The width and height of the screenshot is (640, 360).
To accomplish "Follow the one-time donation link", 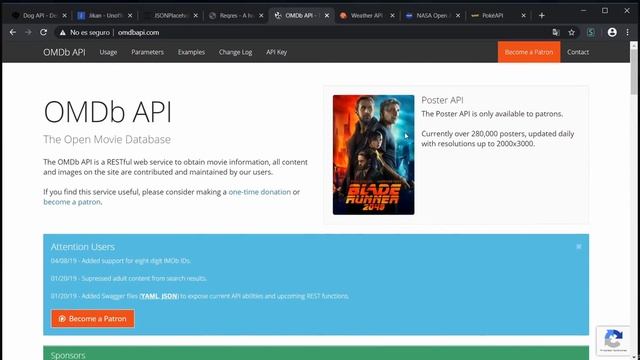I will coord(260,192).
